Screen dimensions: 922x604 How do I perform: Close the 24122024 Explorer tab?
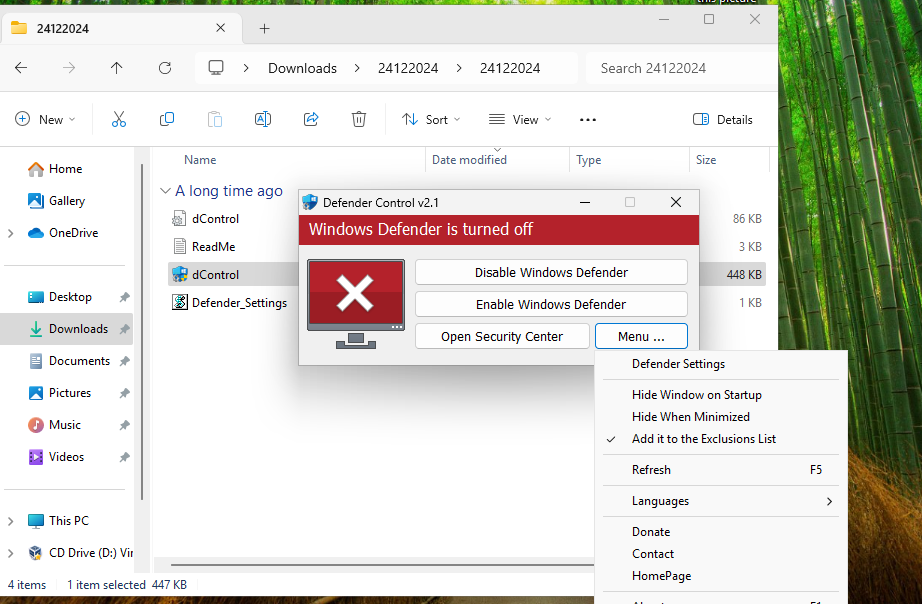[221, 28]
